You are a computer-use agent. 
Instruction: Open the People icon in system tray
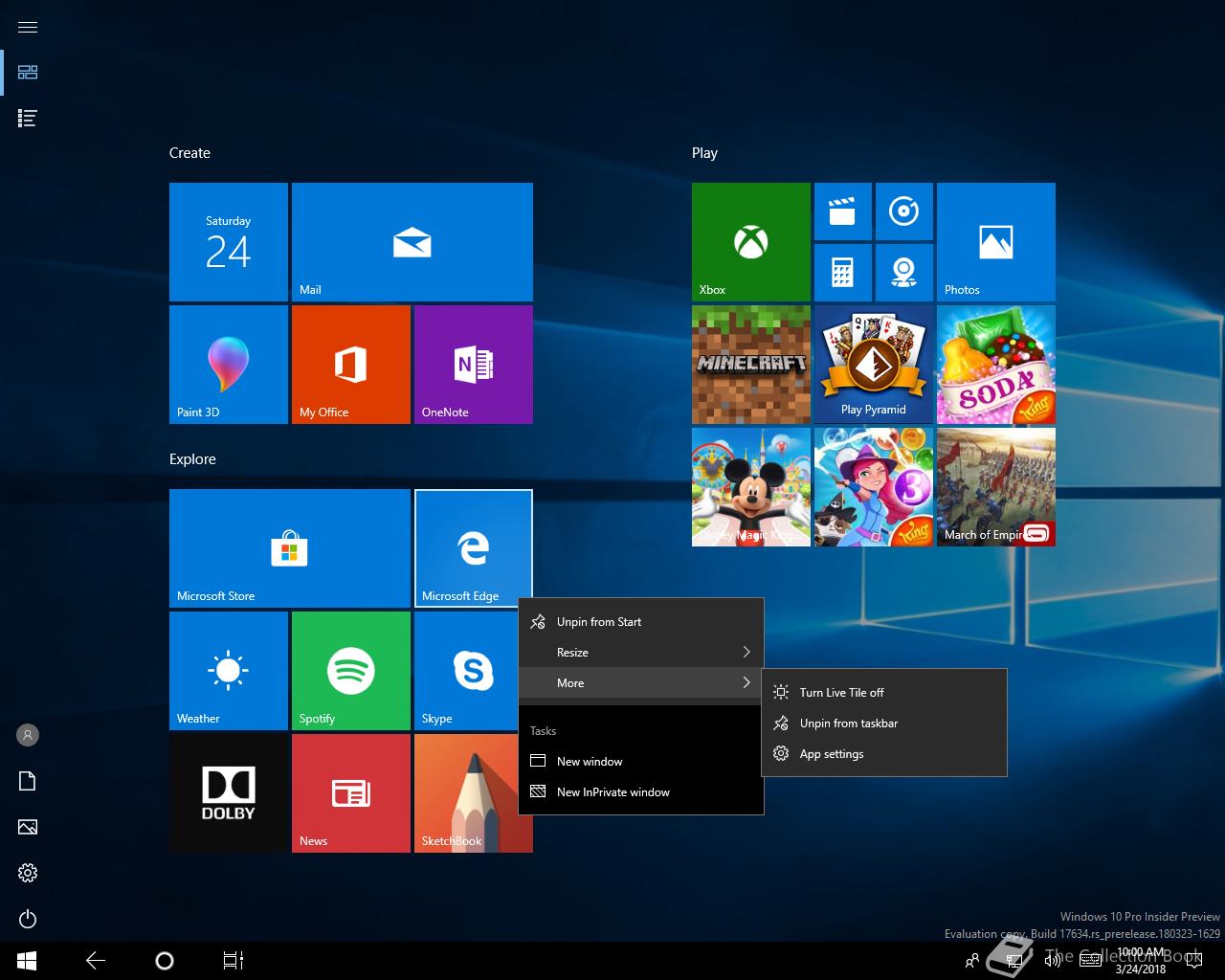pyautogui.click(x=972, y=960)
